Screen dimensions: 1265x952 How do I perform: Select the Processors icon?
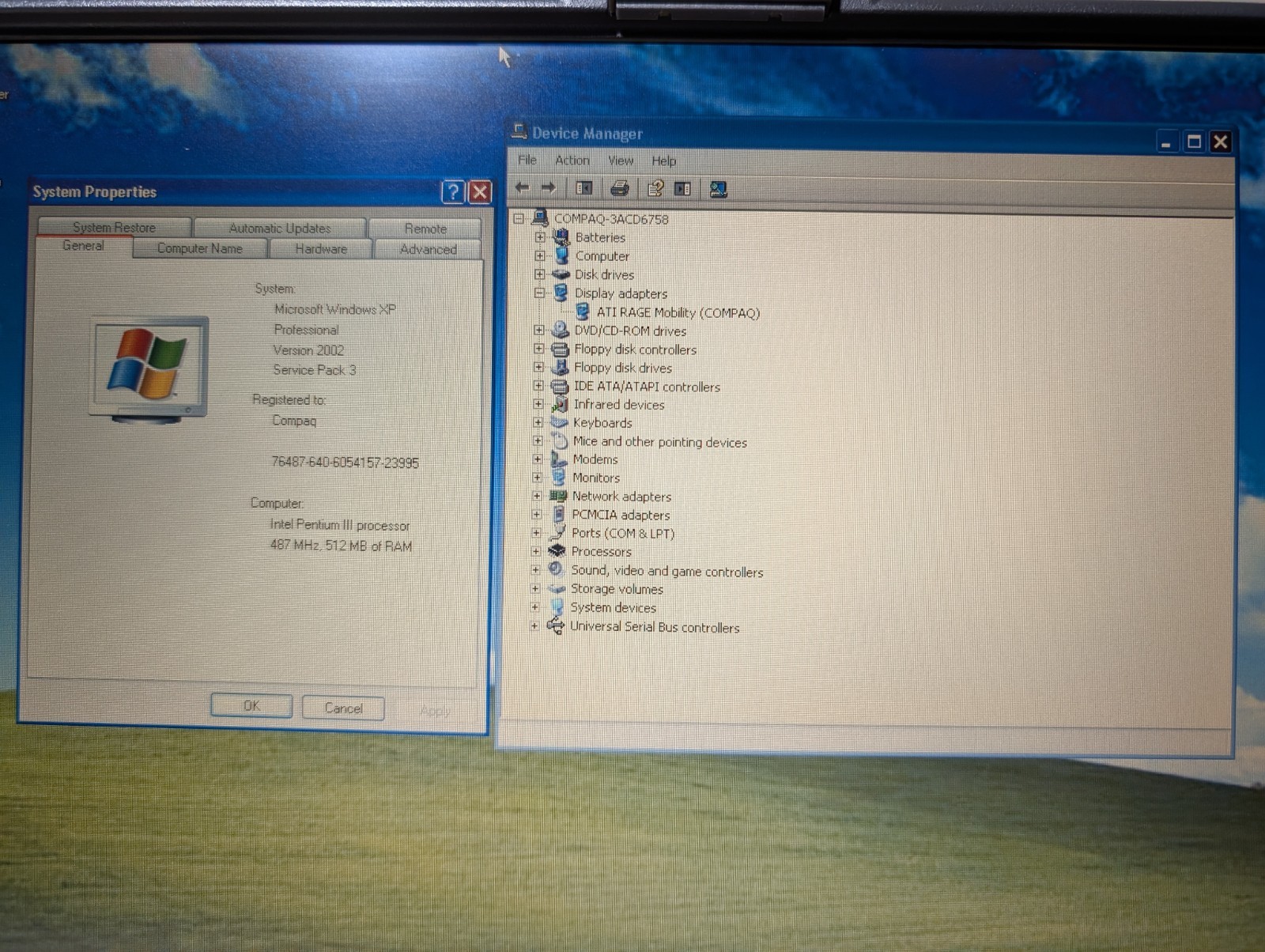coord(557,550)
